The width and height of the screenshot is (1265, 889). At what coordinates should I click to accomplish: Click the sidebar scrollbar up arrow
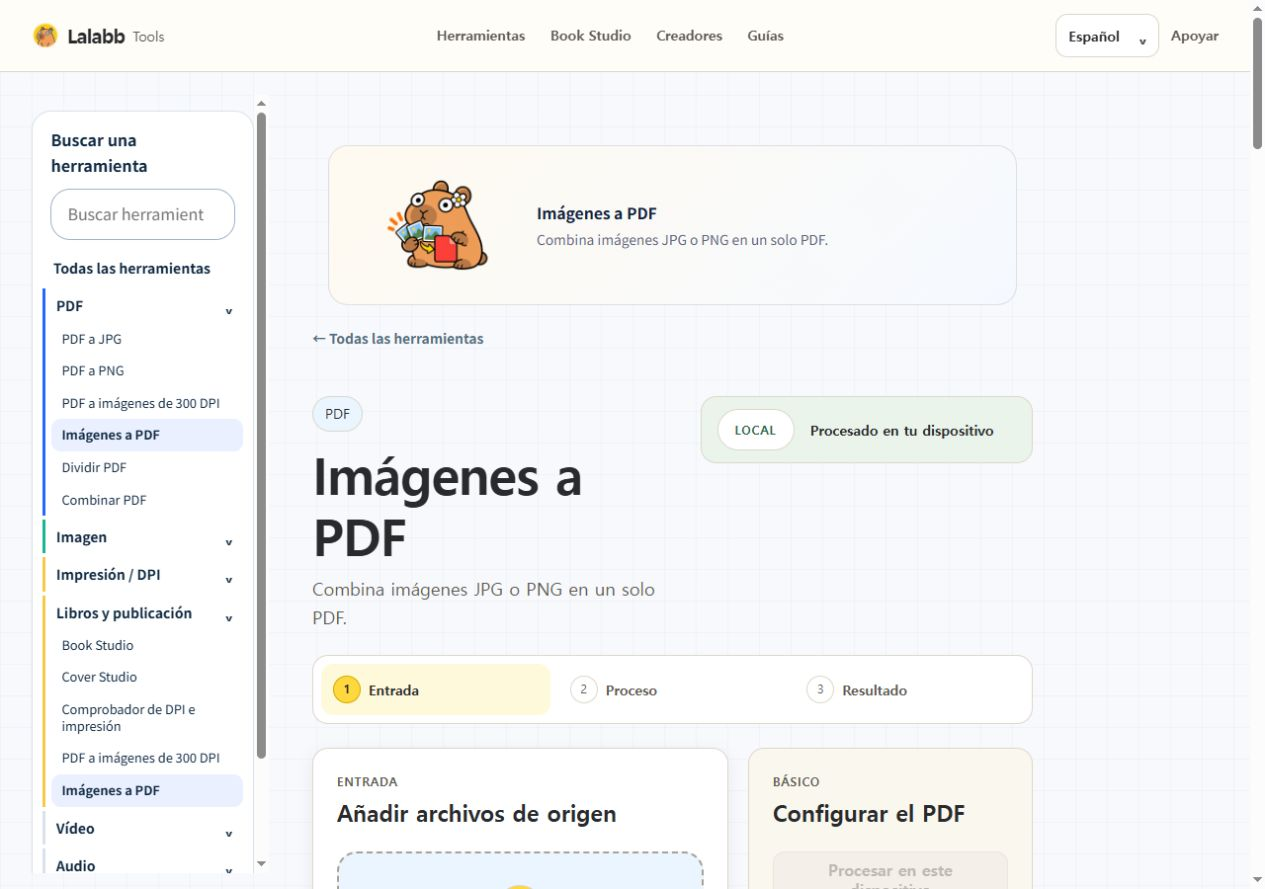262,102
